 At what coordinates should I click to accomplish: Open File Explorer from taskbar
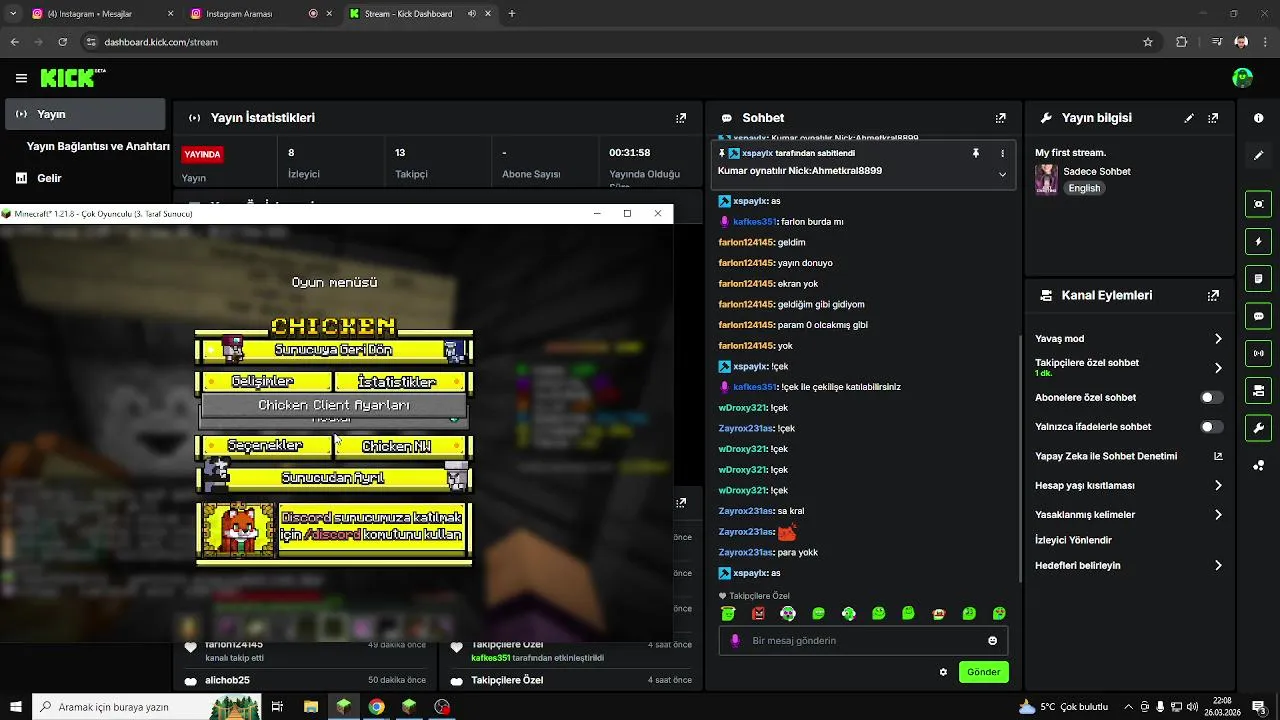[x=311, y=707]
